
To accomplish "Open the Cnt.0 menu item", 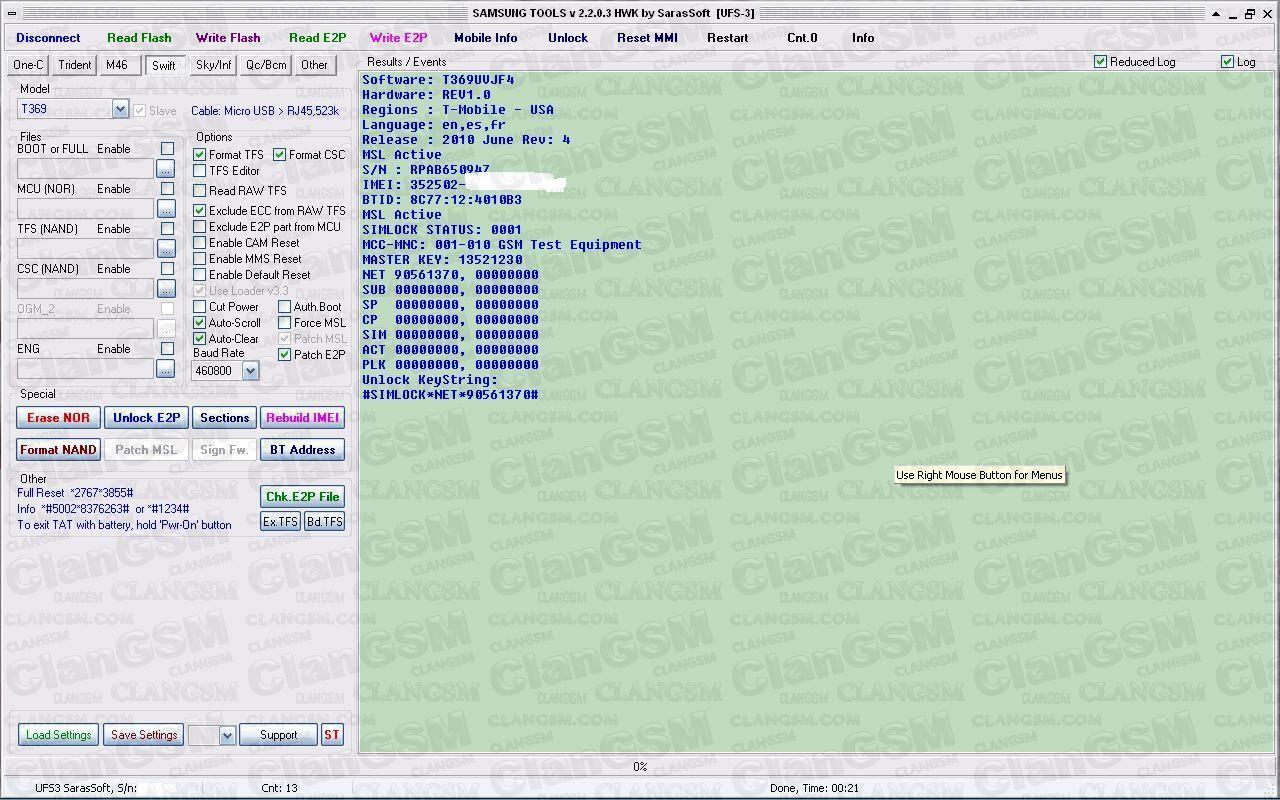I will click(x=802, y=38).
